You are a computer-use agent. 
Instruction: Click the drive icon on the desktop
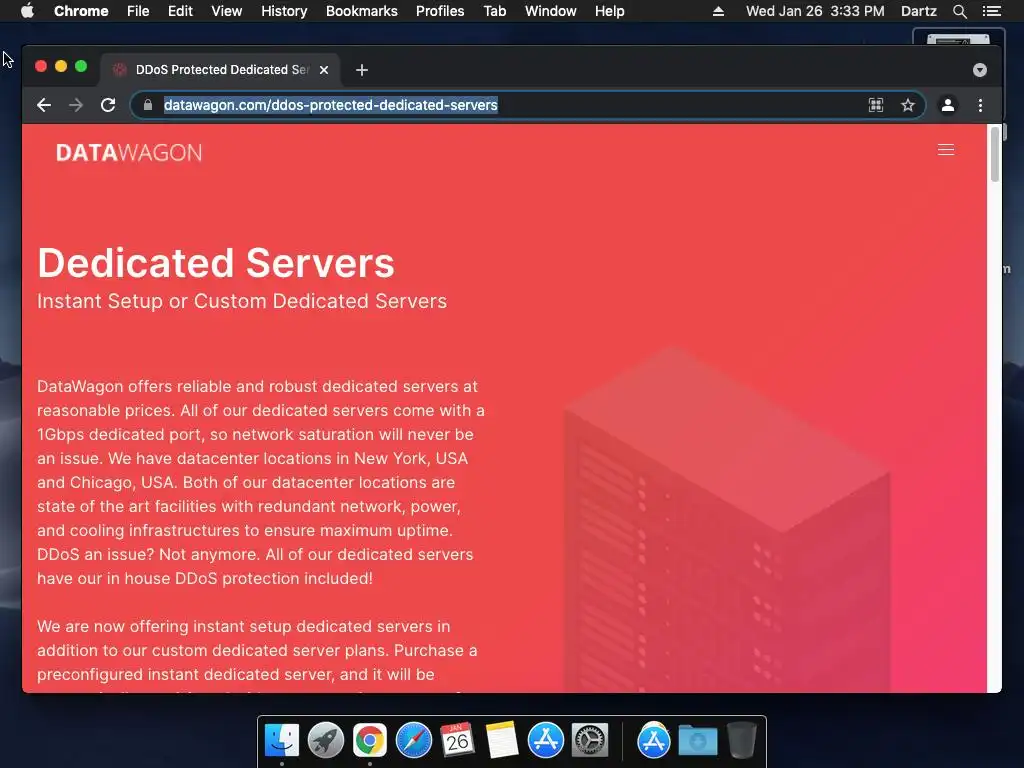[x=958, y=37]
